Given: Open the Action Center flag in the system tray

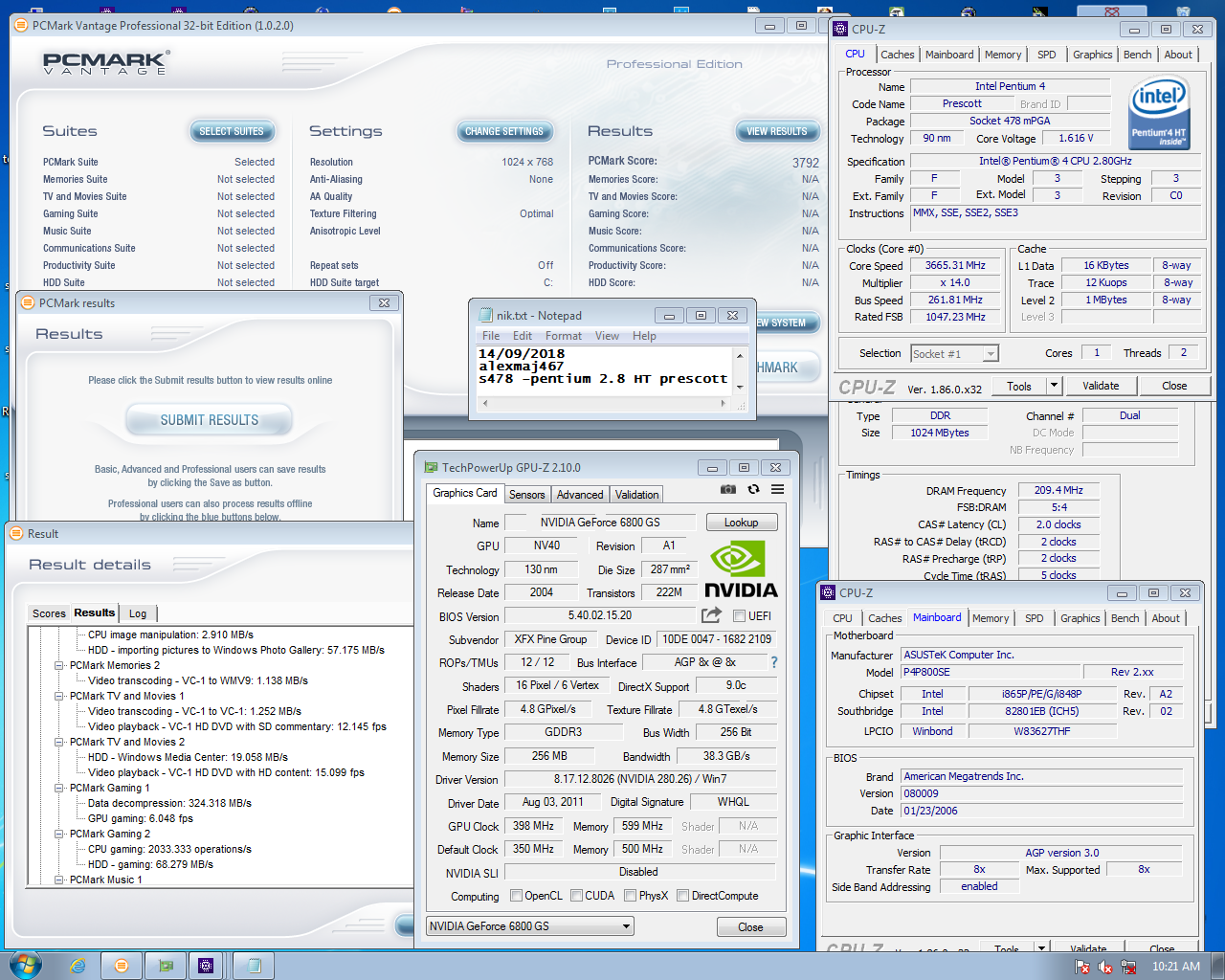Looking at the screenshot, I should click(1082, 967).
